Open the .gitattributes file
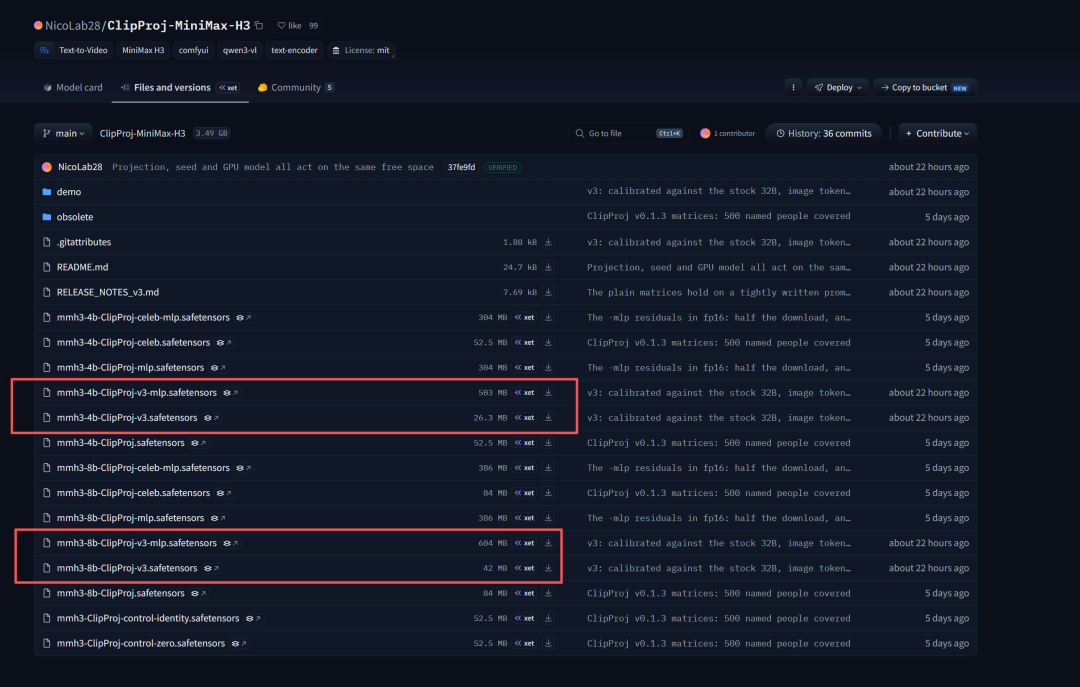Screen dimensions: 1080x687 coord(84,243)
